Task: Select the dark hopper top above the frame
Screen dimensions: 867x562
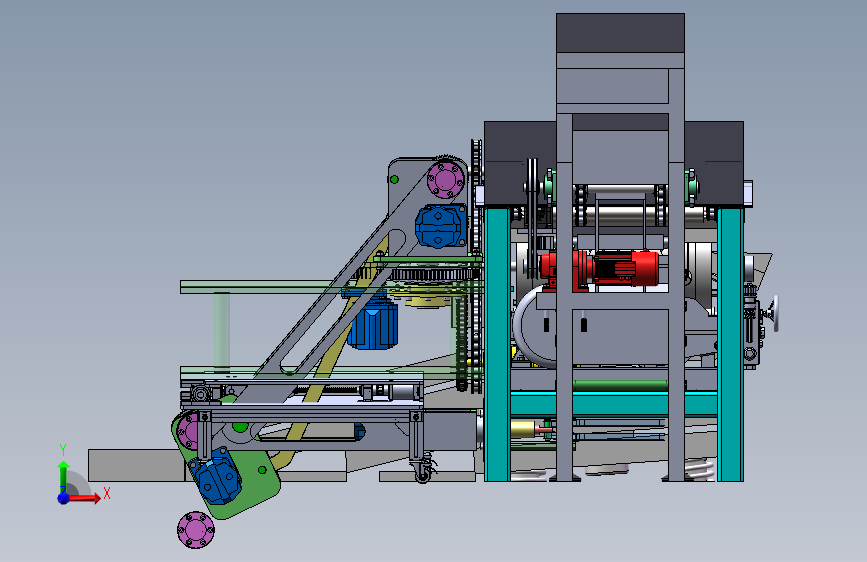Action: 620,33
